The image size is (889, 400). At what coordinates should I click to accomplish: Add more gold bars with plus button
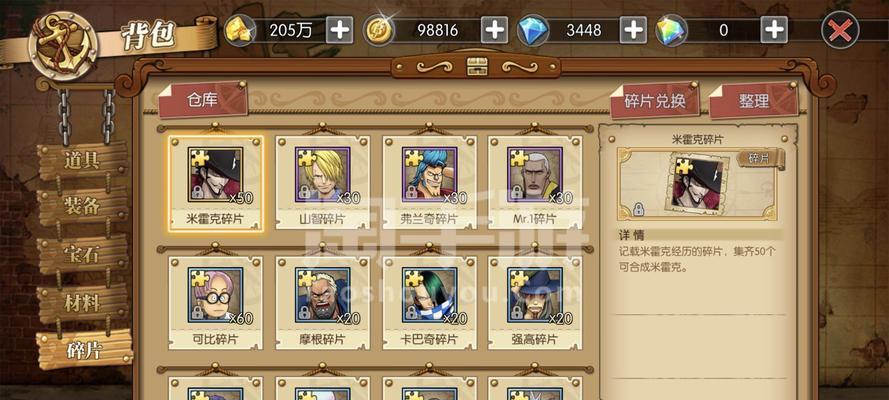(x=340, y=29)
